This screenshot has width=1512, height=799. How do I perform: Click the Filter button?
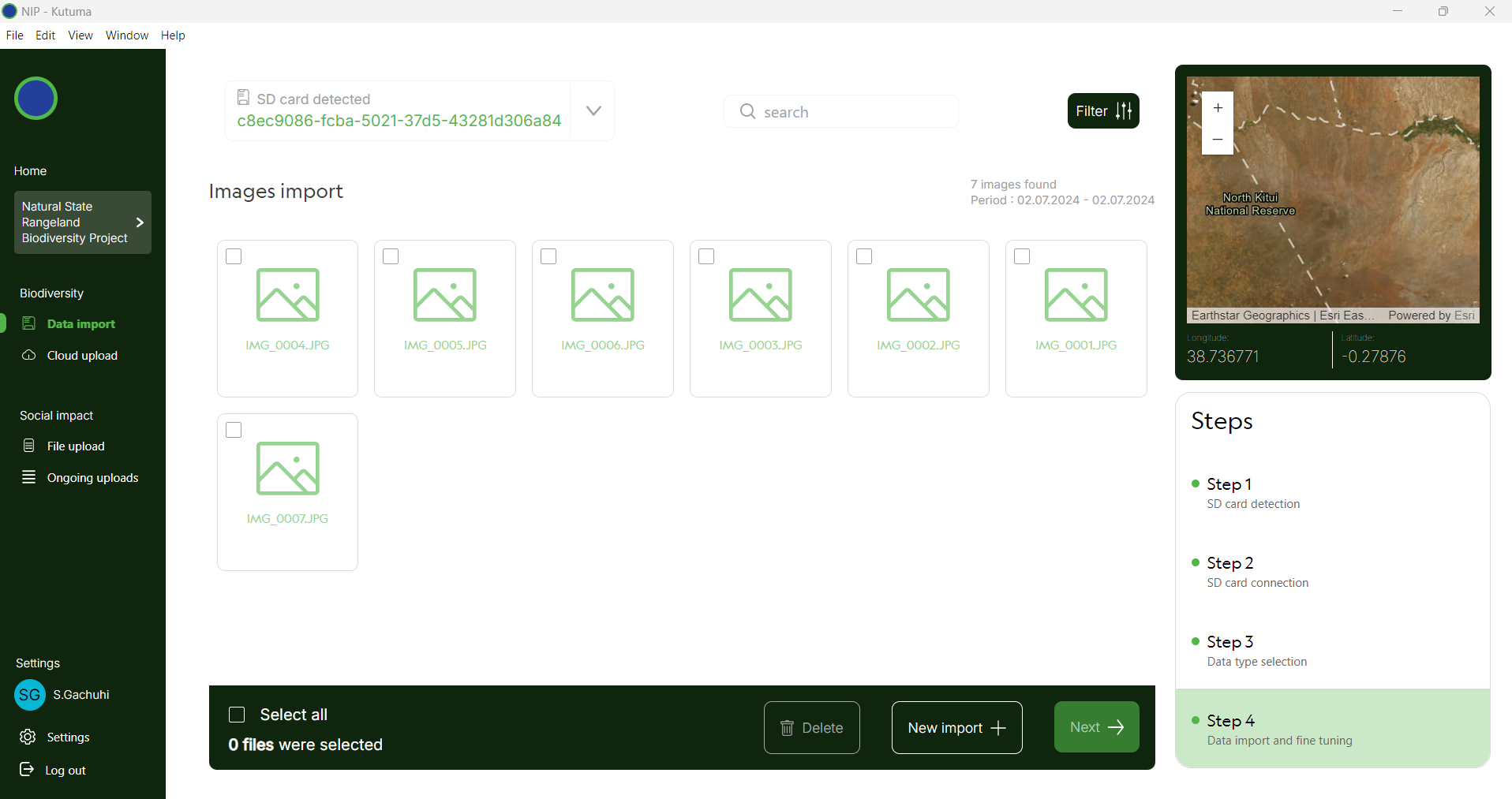[1103, 111]
